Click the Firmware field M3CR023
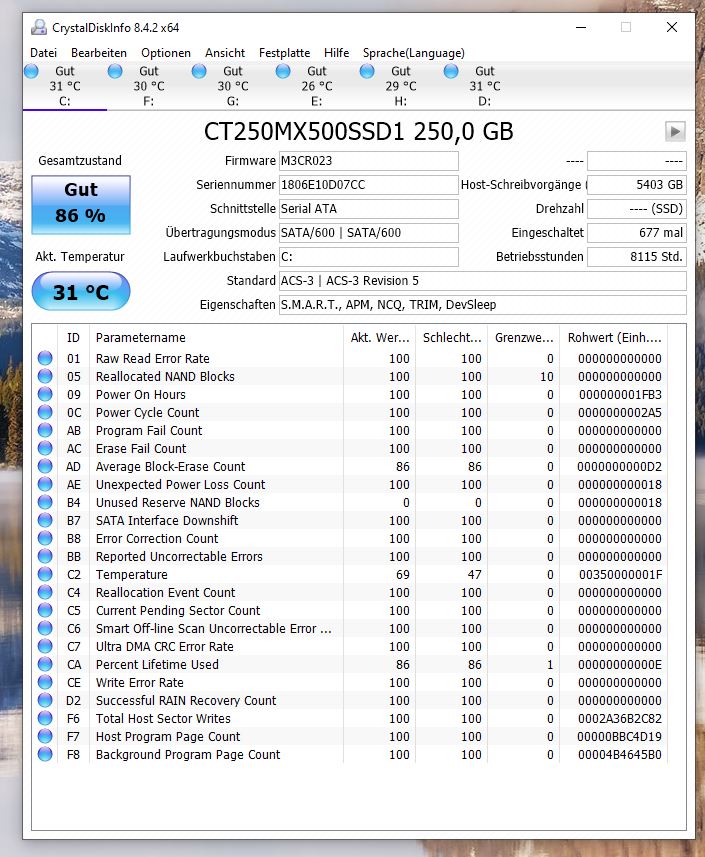705x857 pixels. (x=368, y=161)
